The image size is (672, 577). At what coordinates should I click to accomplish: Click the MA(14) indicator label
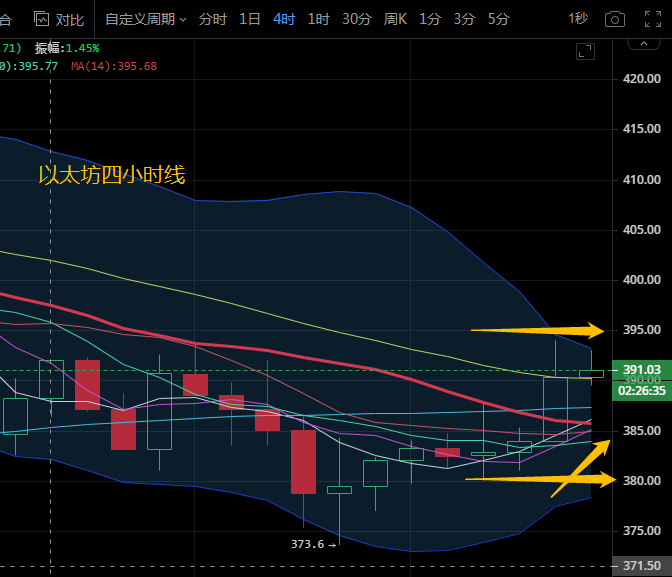[x=114, y=66]
